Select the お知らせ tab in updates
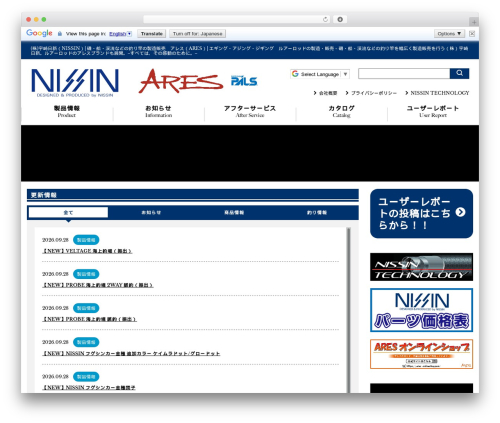Image resolution: width=500 pixels, height=423 pixels. [x=151, y=212]
